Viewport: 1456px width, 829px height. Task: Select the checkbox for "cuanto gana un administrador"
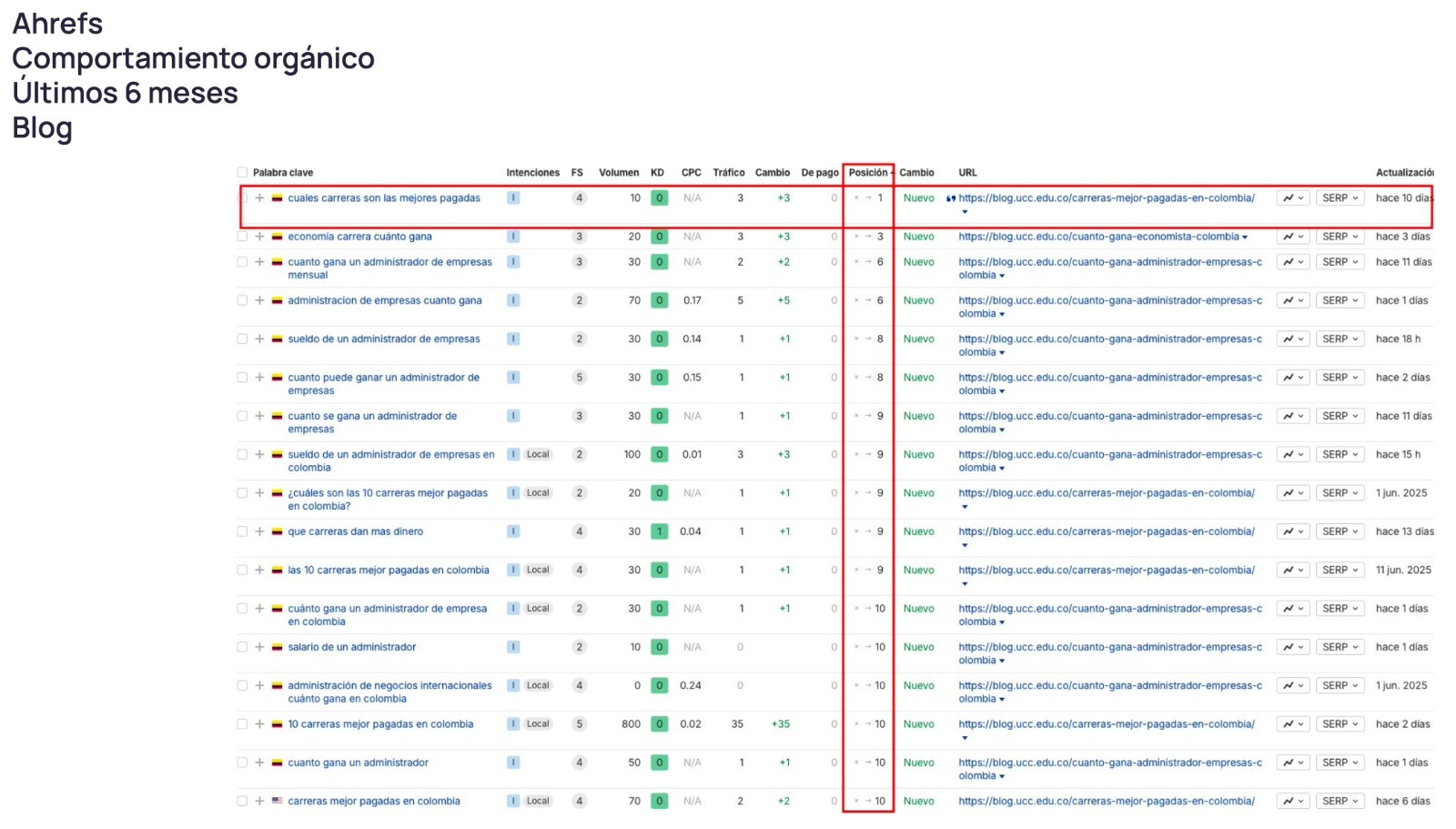(x=242, y=763)
